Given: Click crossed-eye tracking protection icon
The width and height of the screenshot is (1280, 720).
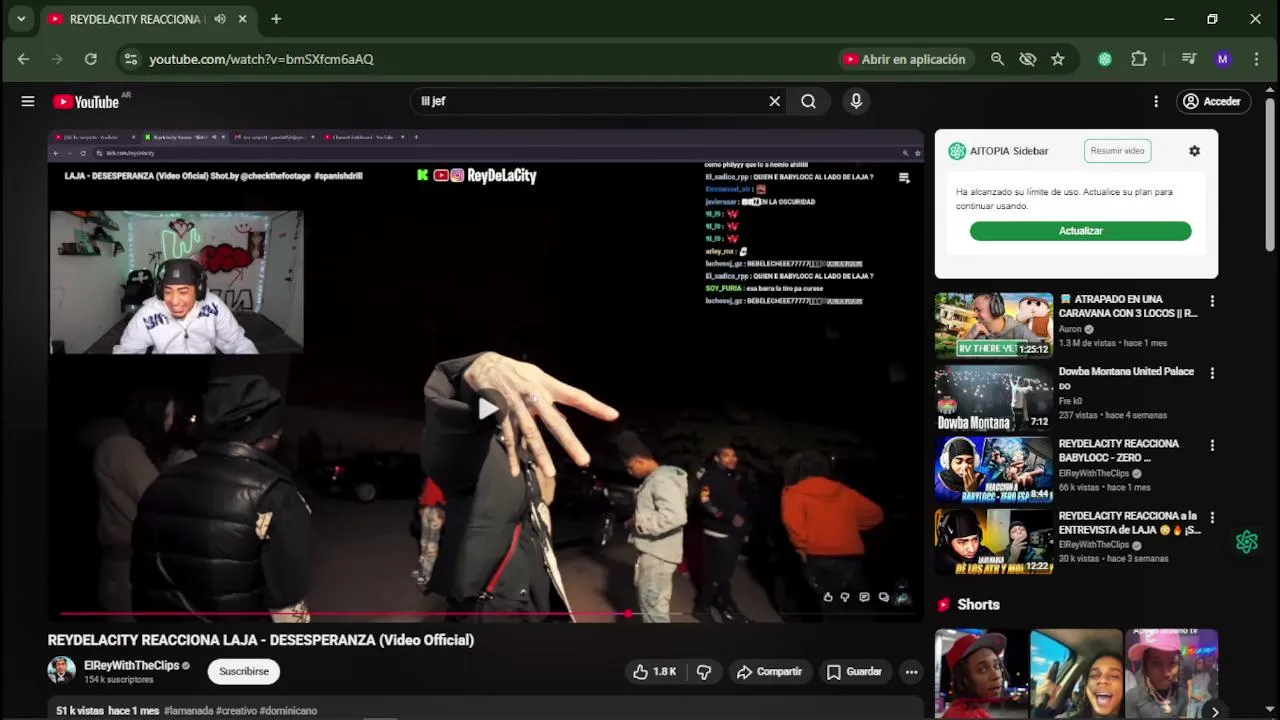Looking at the screenshot, I should 1027,59.
